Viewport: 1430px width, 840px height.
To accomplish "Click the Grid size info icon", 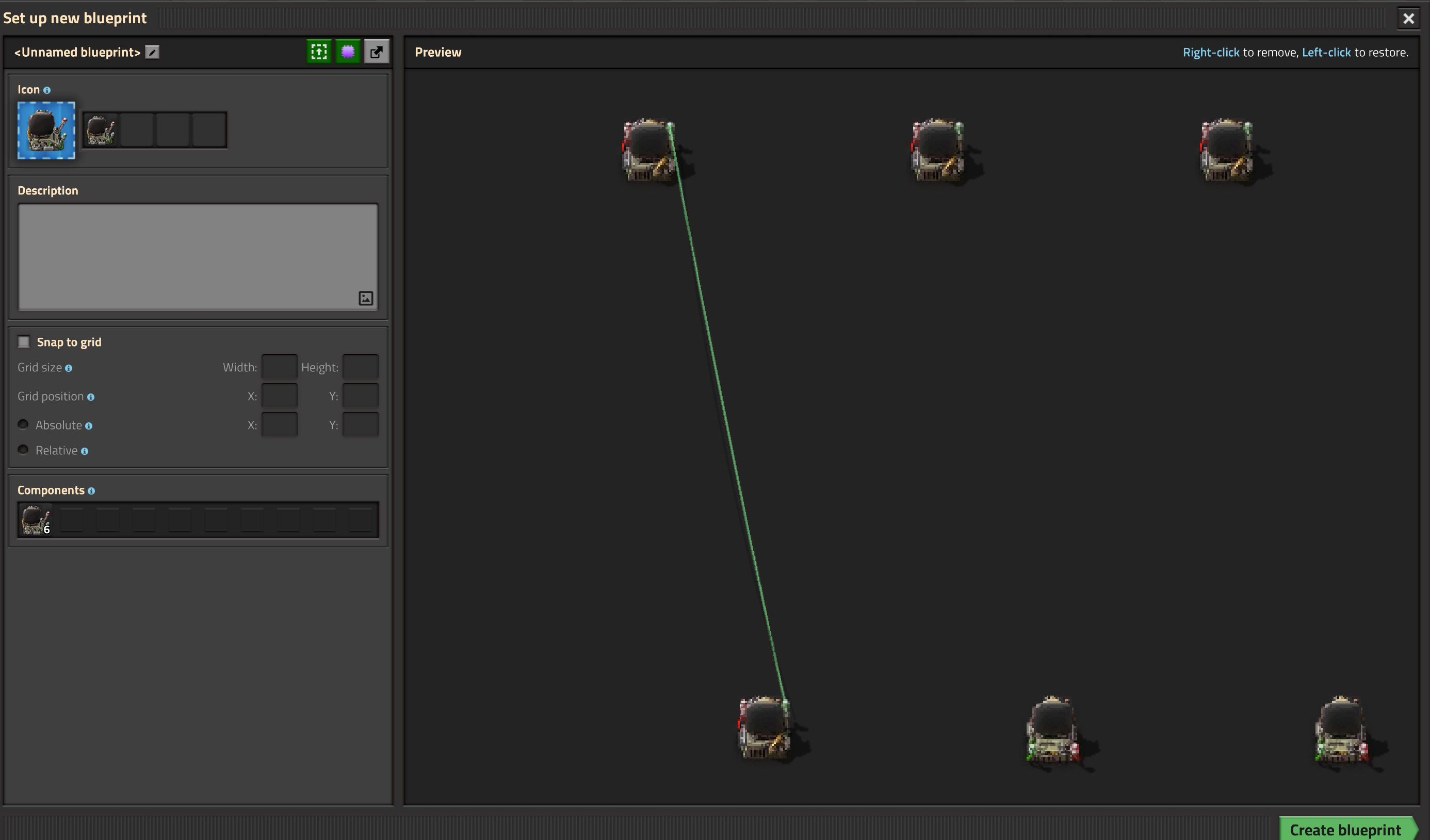I will pyautogui.click(x=69, y=369).
